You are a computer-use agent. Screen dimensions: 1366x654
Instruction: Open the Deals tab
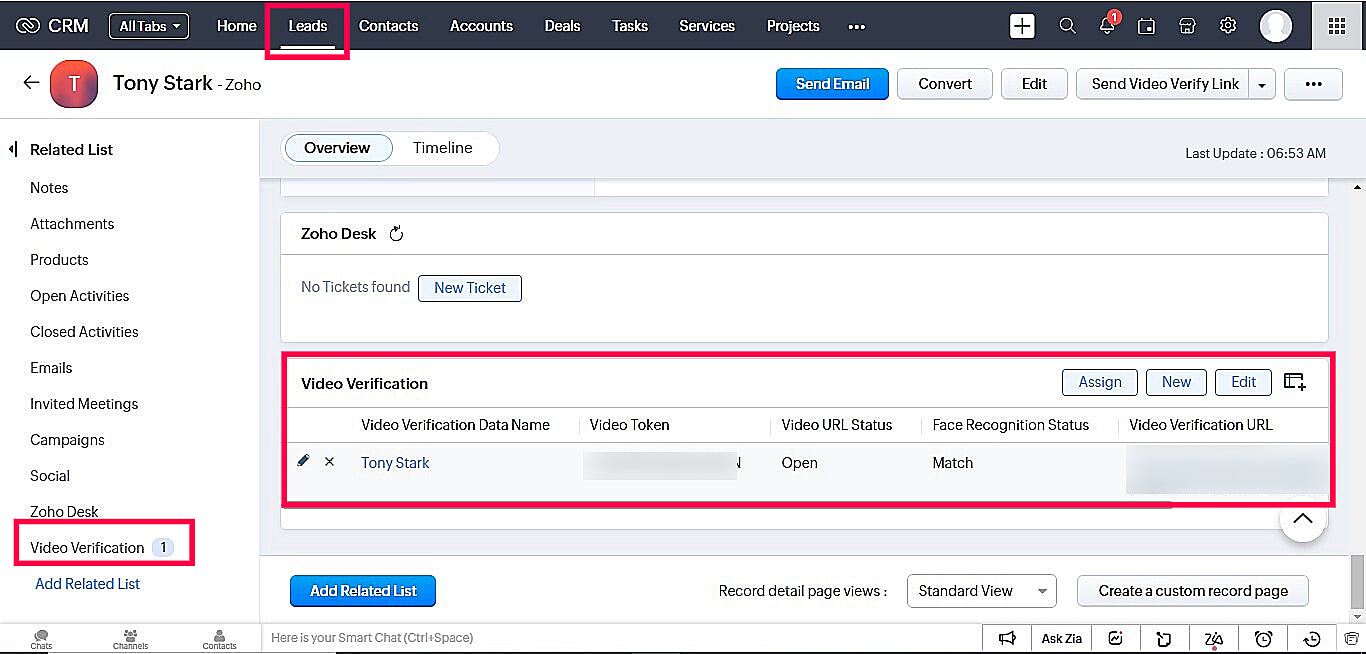(562, 26)
